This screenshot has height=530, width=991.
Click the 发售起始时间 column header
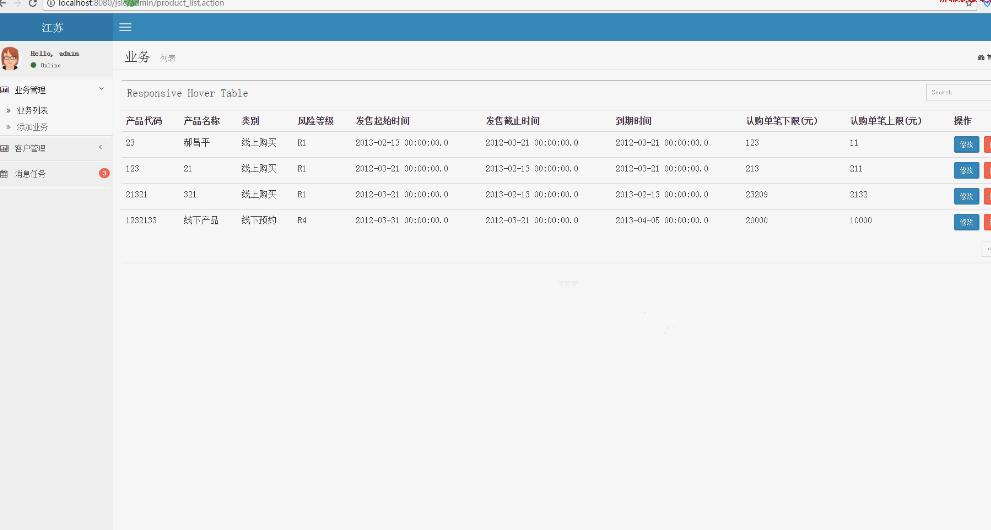(x=382, y=121)
